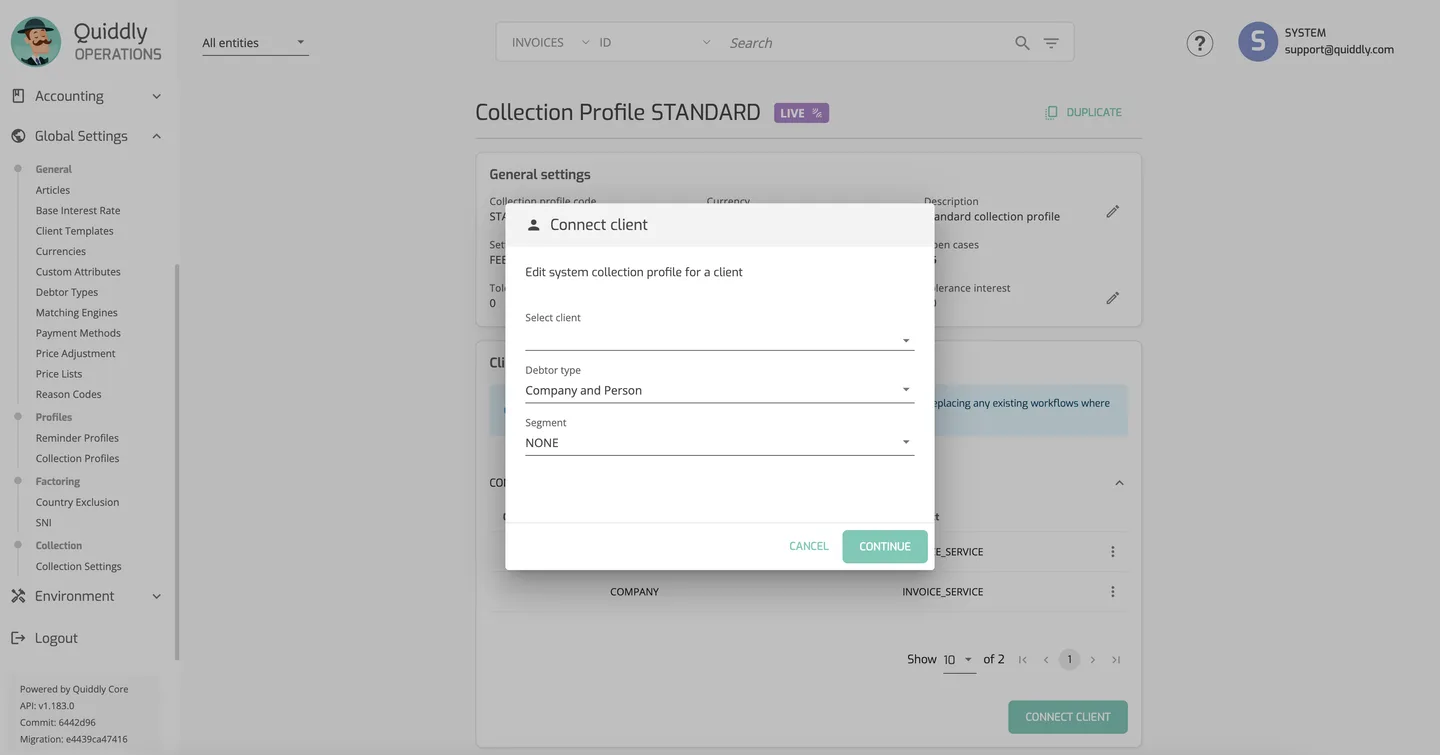Open Country Exclusion in sidebar

point(77,503)
